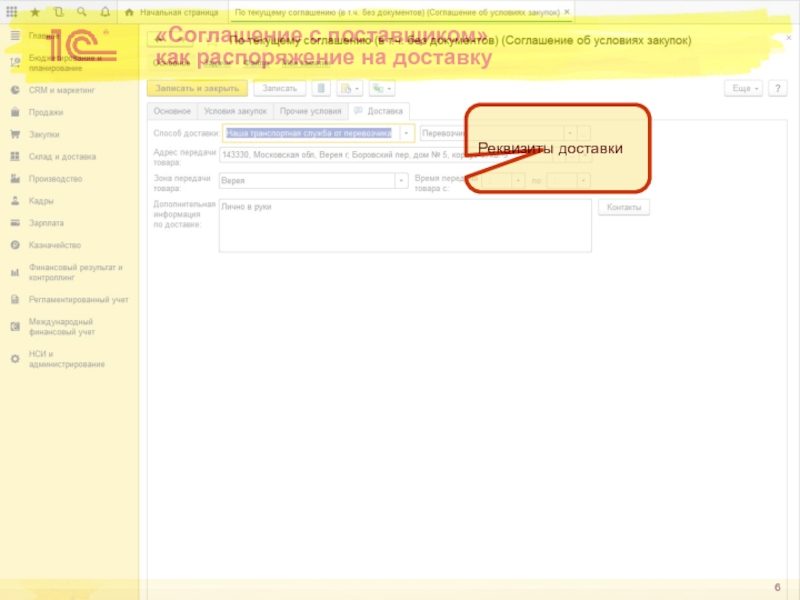The height and width of the screenshot is (600, 800).
Task: Switch to Условия закупок tab
Action: coord(235,111)
